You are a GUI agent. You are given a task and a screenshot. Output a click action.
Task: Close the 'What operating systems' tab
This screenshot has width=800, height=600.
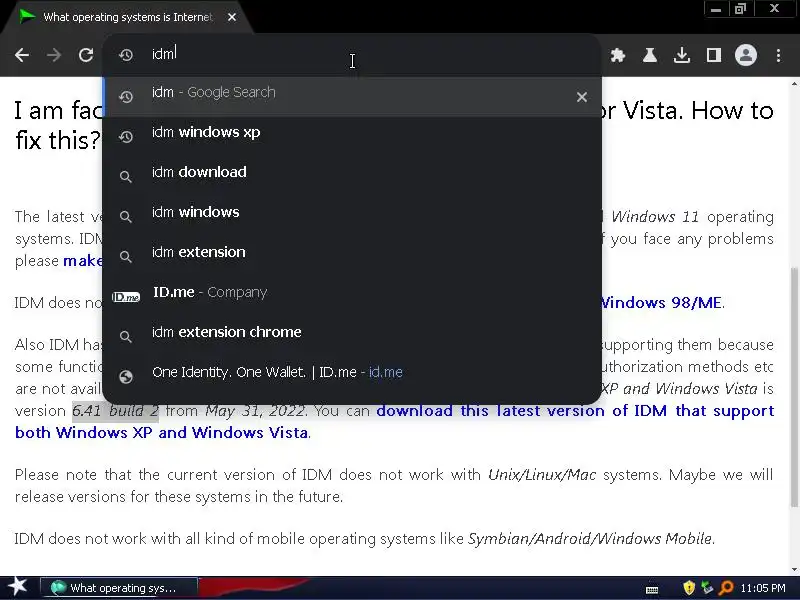point(232,17)
